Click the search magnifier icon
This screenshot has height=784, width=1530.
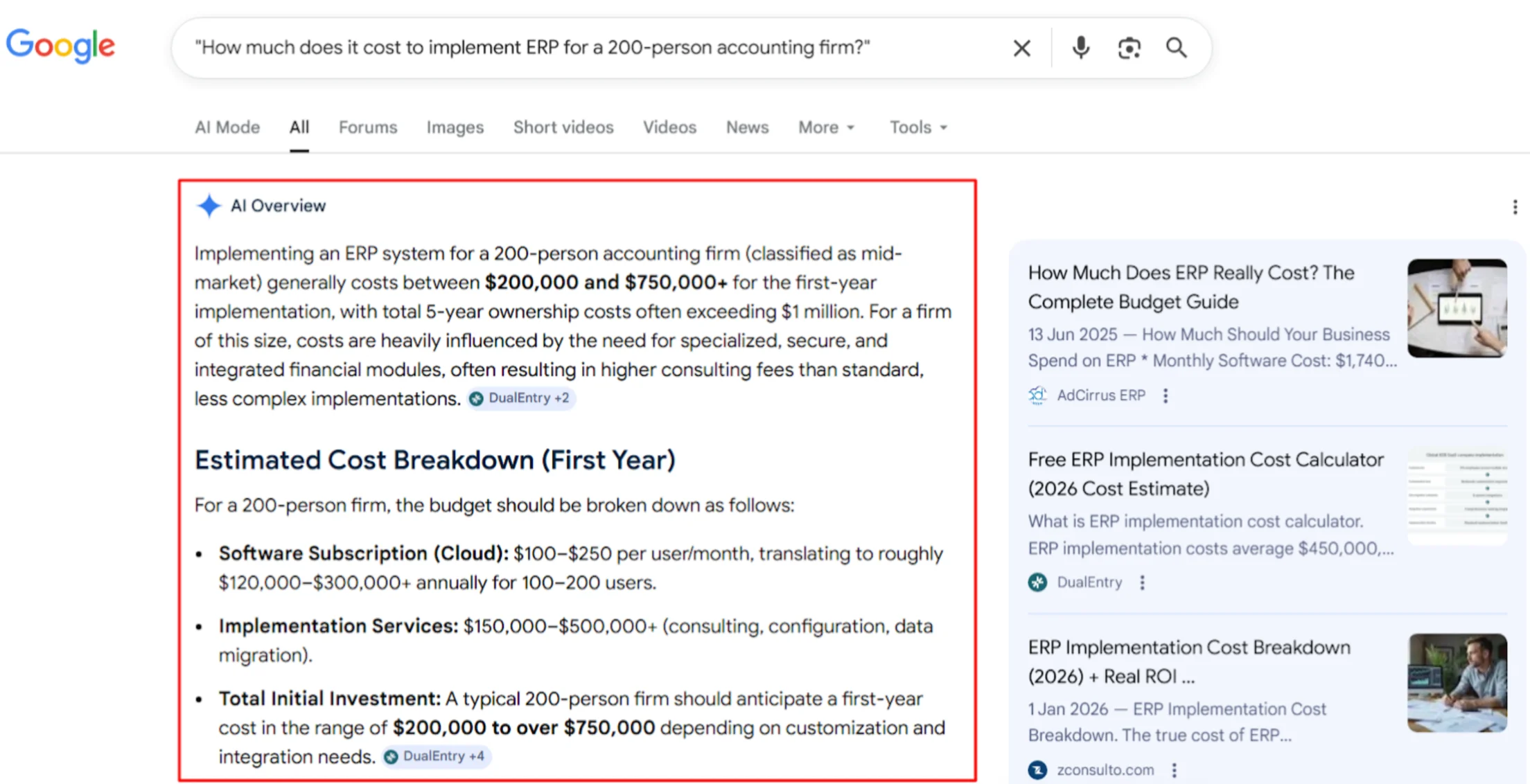point(1176,47)
